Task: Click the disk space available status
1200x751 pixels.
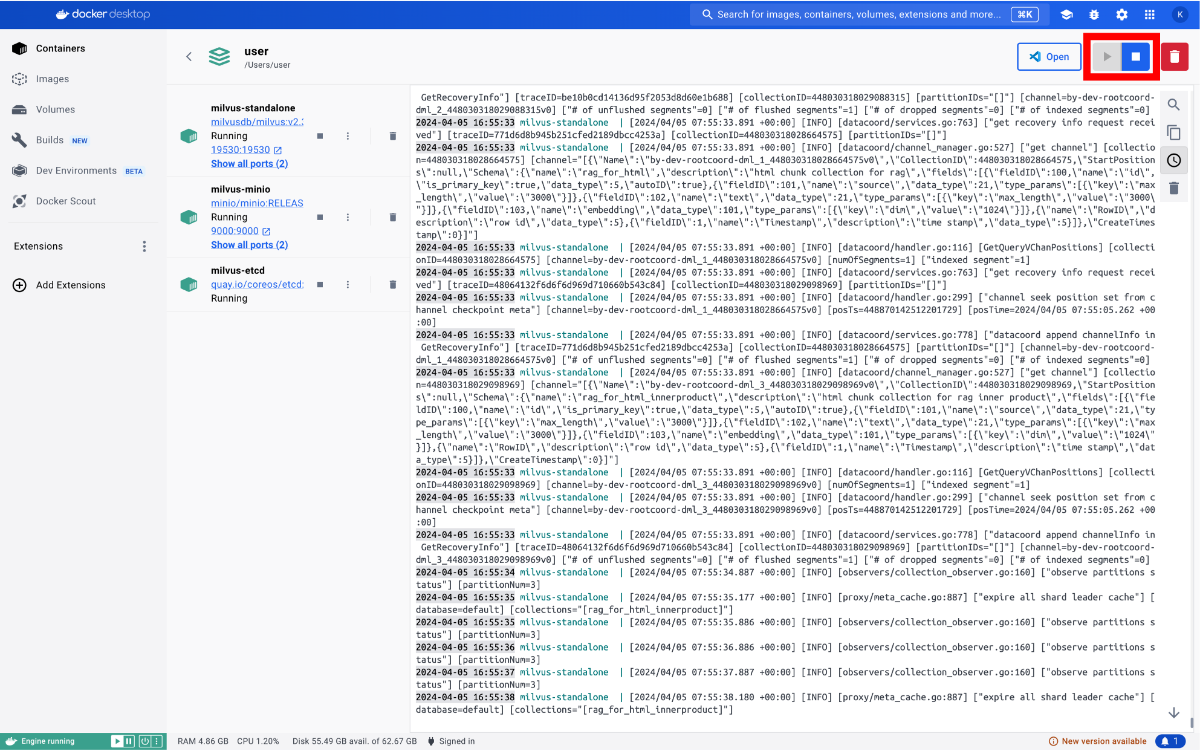Action: tap(355, 741)
